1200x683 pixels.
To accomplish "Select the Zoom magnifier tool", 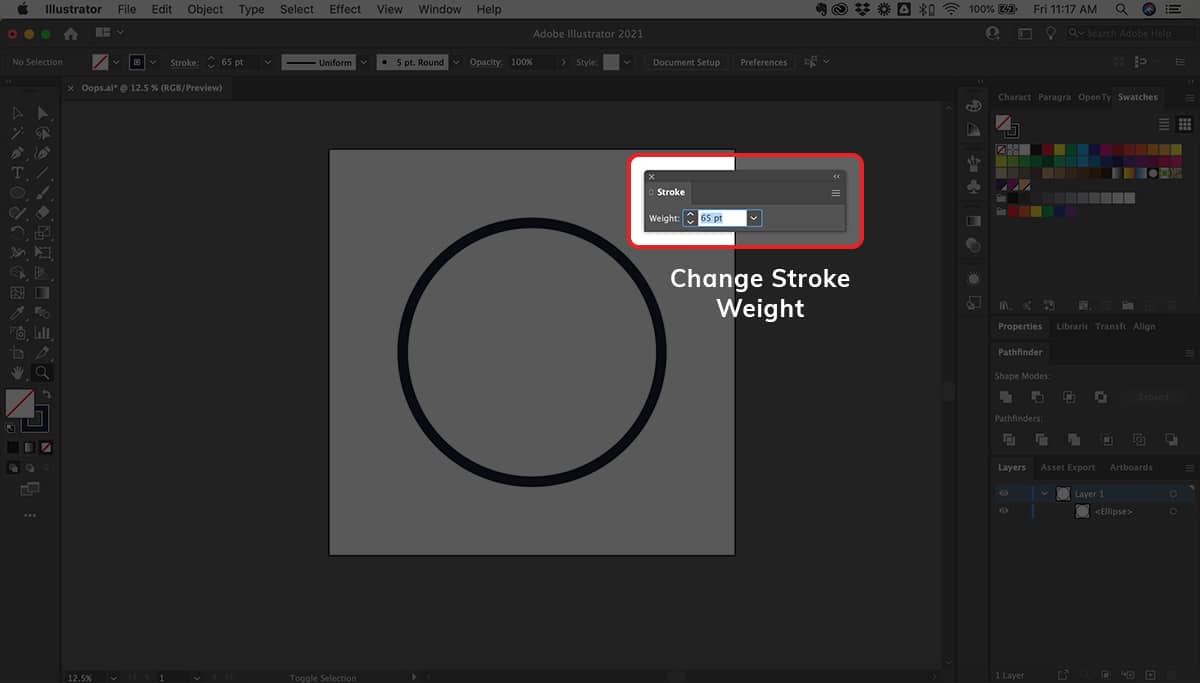I will [x=42, y=372].
